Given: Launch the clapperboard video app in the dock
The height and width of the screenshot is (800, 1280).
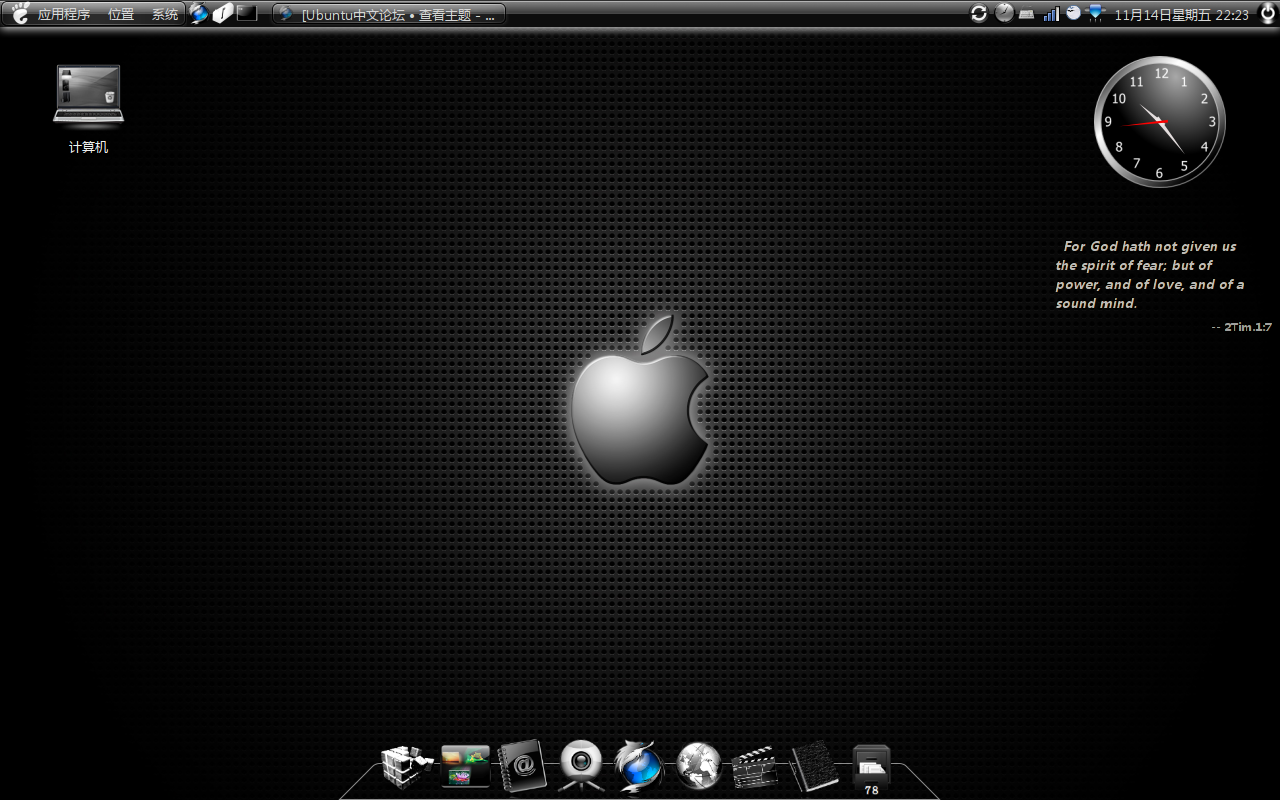Looking at the screenshot, I should [x=754, y=767].
